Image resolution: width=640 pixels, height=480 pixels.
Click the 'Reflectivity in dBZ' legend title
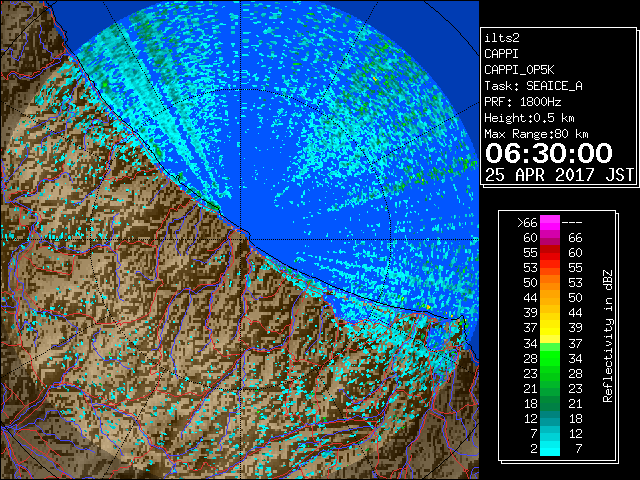pos(608,336)
